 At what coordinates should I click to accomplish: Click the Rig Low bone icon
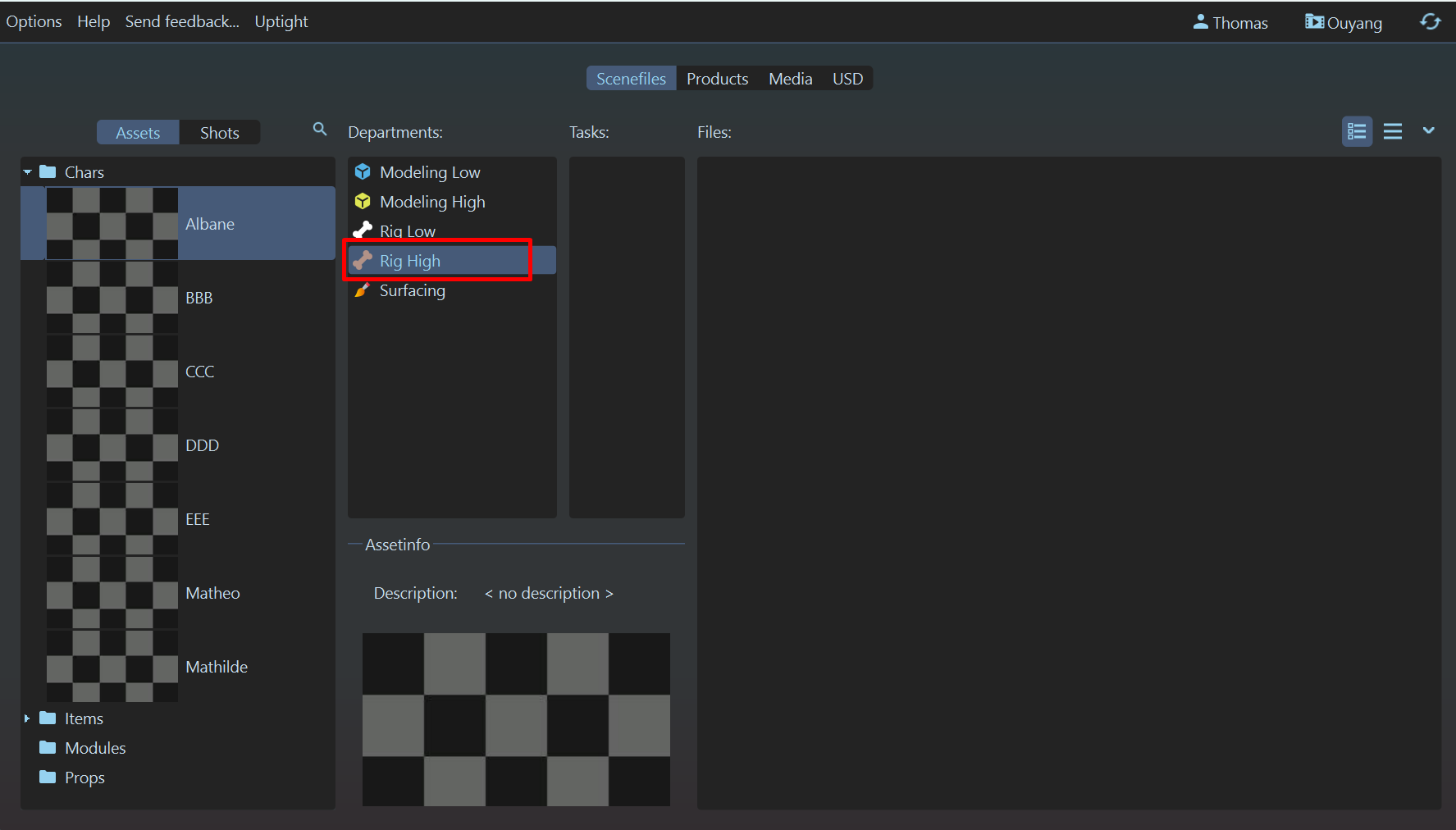[363, 230]
